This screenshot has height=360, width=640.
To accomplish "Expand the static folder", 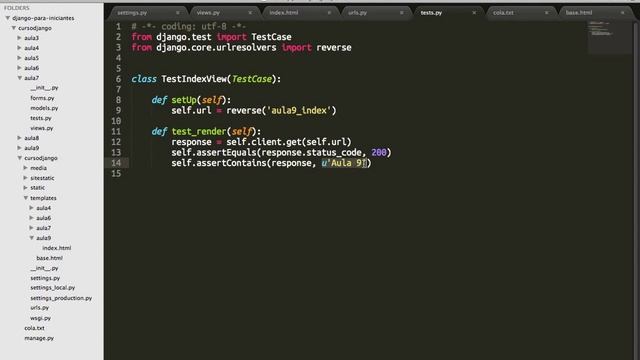I will click(25, 188).
